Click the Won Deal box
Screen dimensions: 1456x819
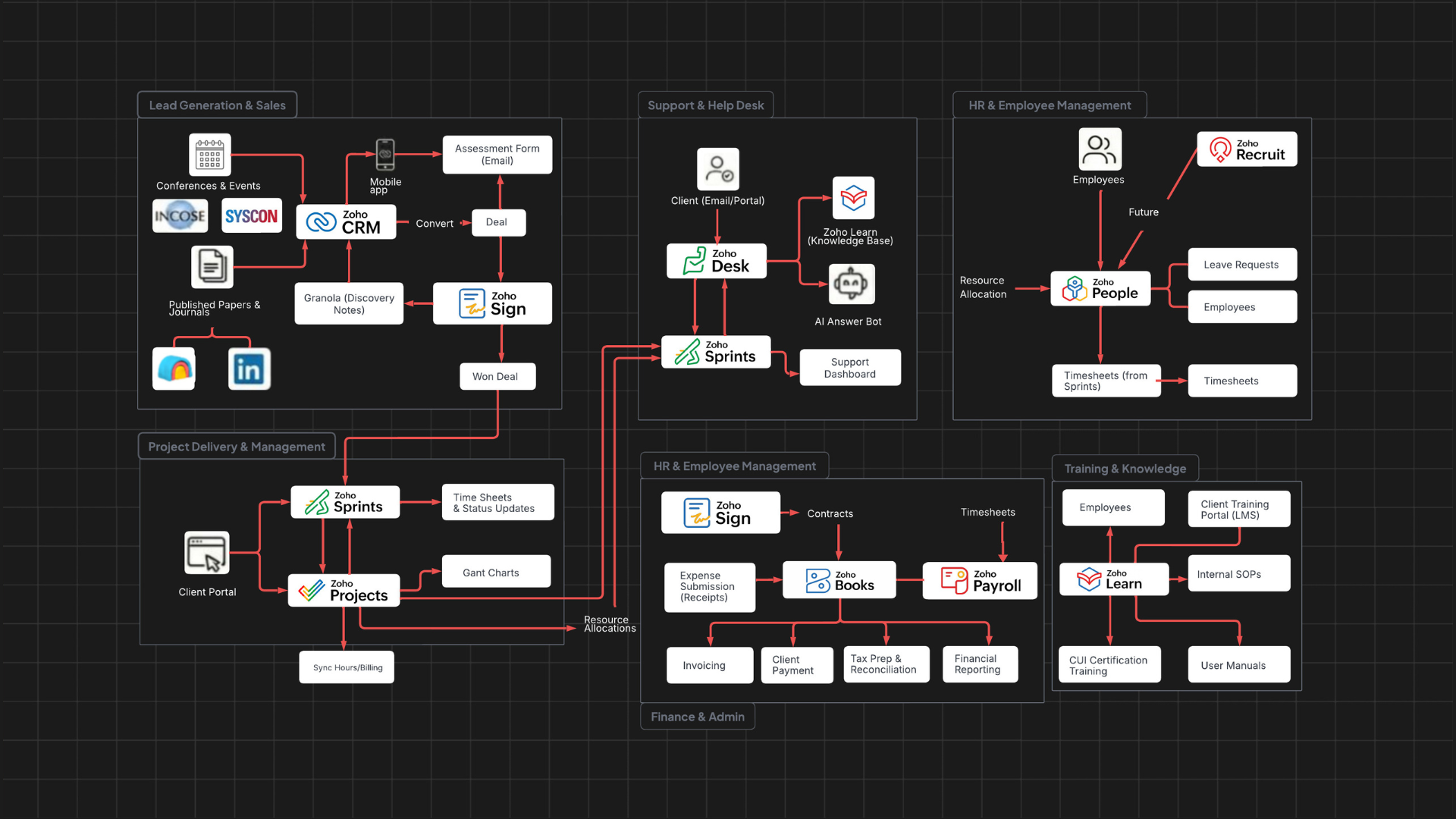point(497,376)
